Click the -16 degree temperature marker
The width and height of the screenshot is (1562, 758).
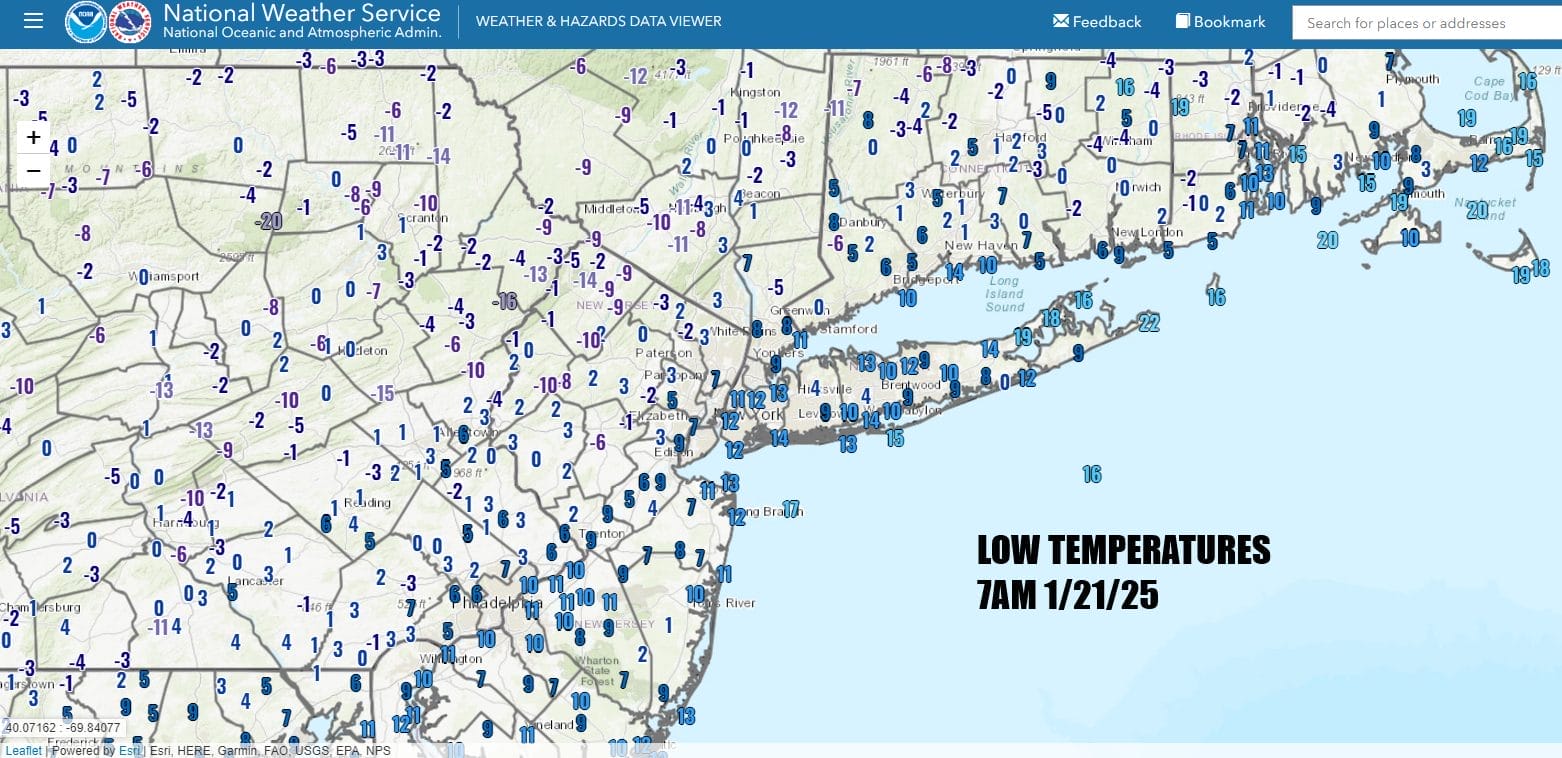click(x=506, y=301)
